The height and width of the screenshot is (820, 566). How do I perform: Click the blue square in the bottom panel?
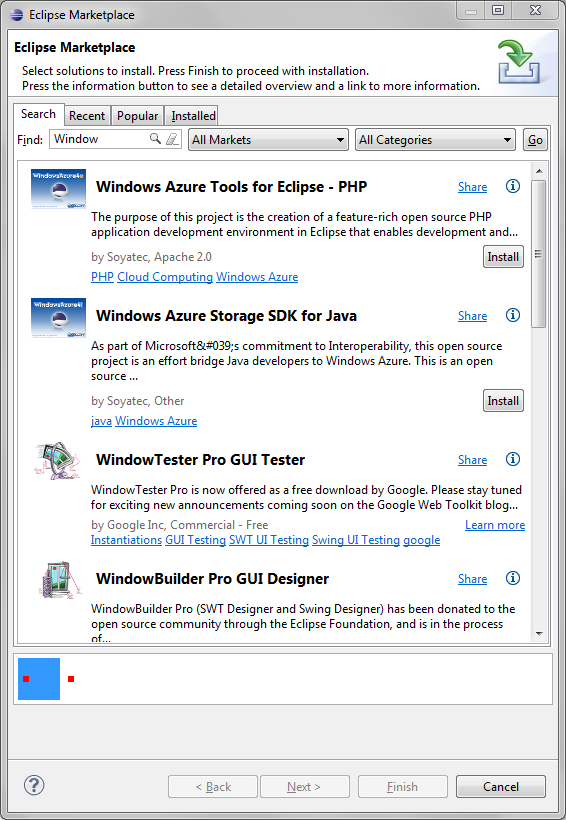tap(39, 679)
